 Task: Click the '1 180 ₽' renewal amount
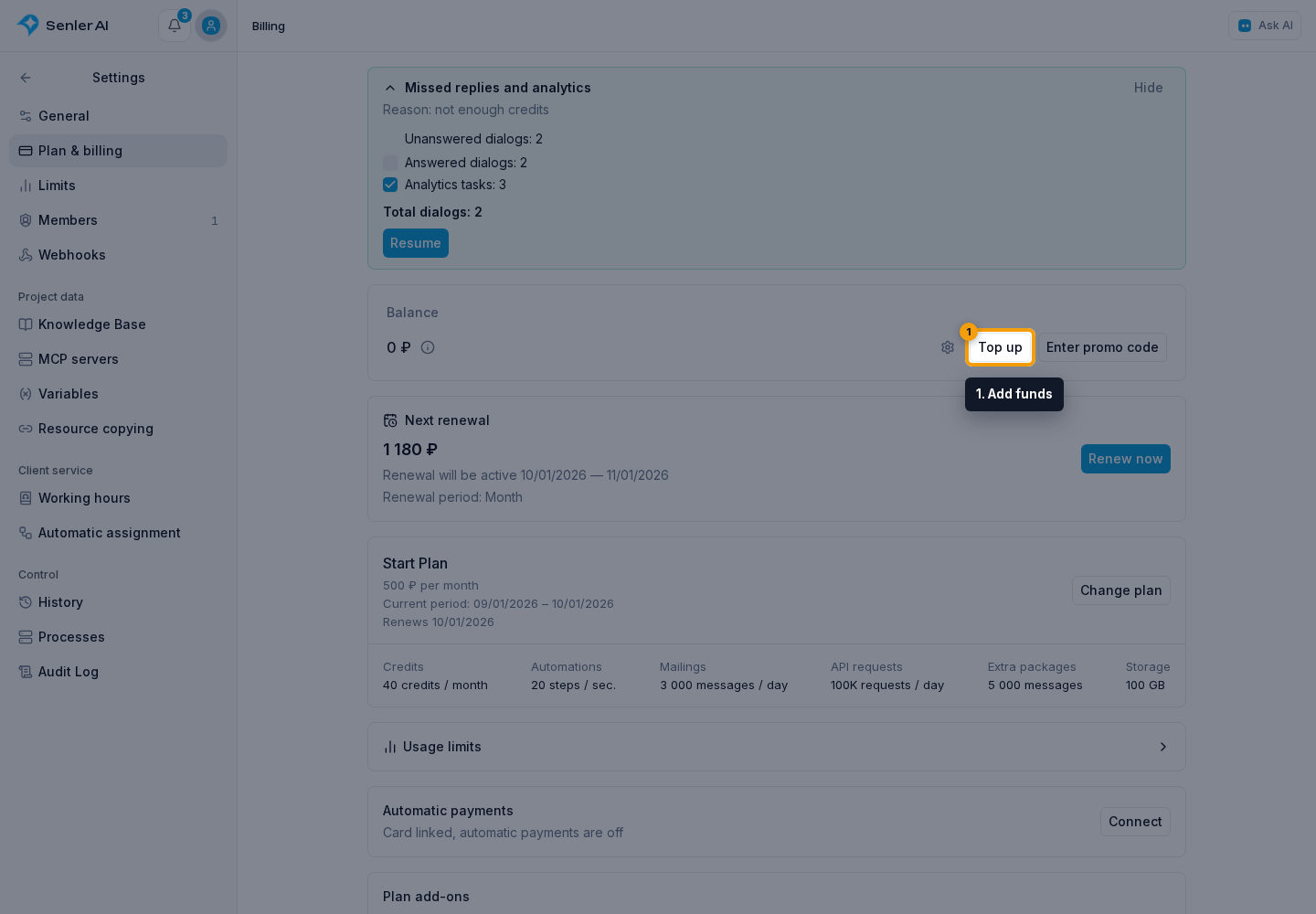click(410, 450)
